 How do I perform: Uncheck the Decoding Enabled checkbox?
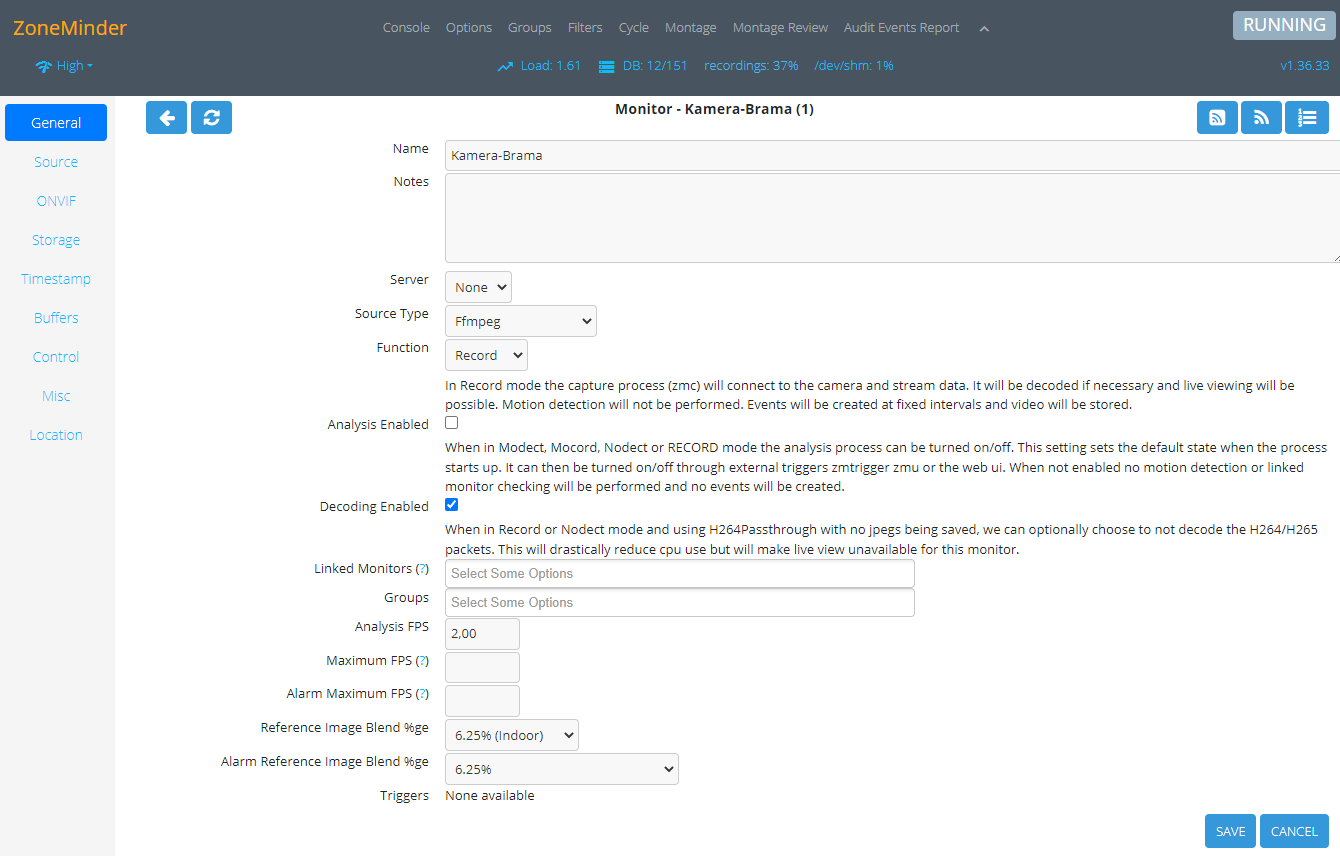click(x=452, y=505)
